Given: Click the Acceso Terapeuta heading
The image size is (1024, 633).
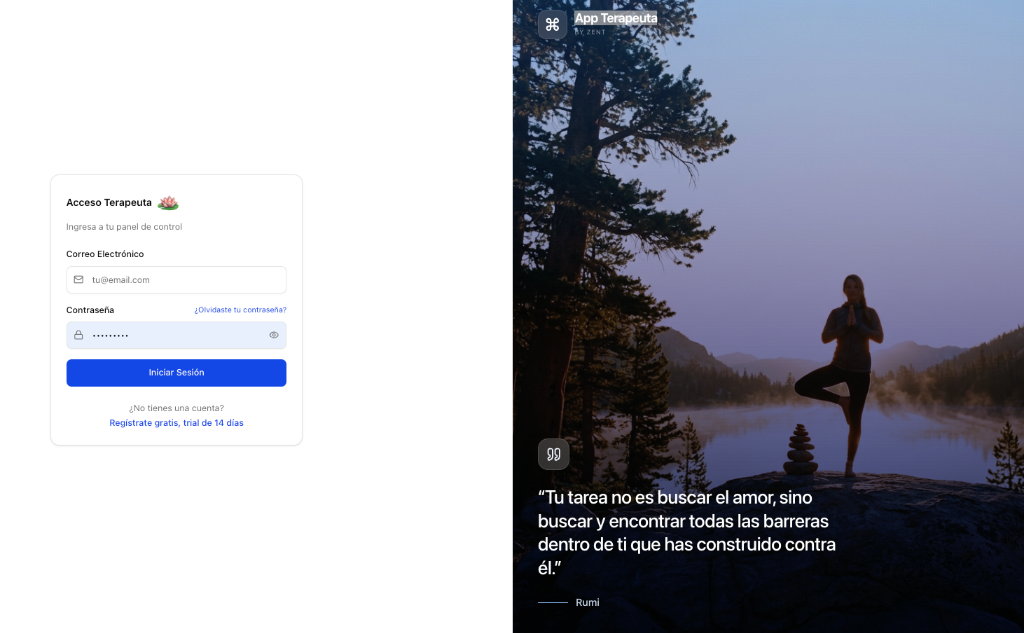Looking at the screenshot, I should 109,203.
